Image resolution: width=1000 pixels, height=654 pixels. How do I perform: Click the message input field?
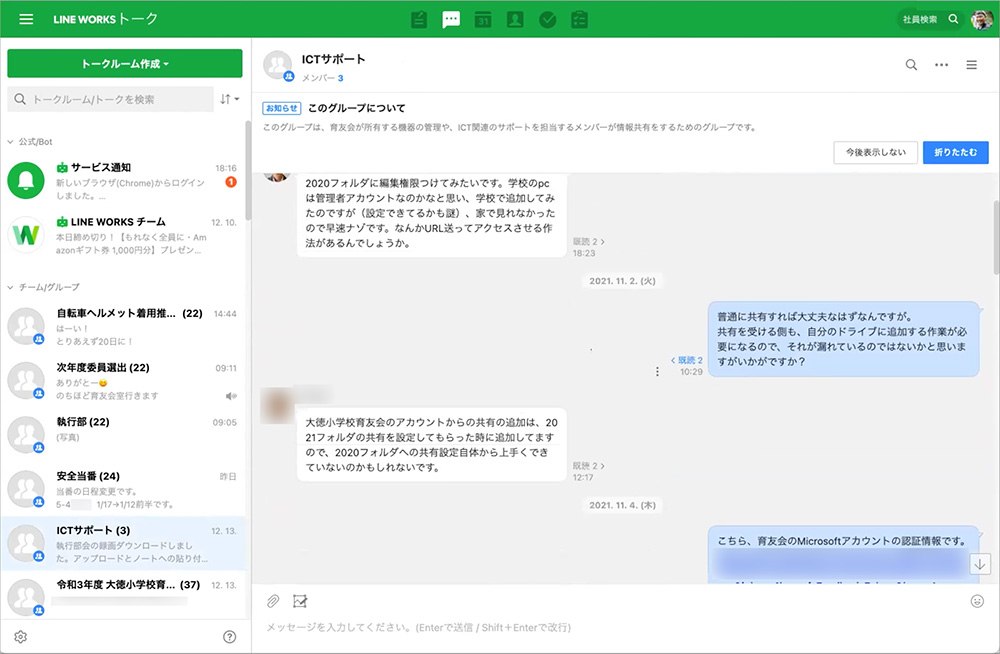[x=600, y=628]
